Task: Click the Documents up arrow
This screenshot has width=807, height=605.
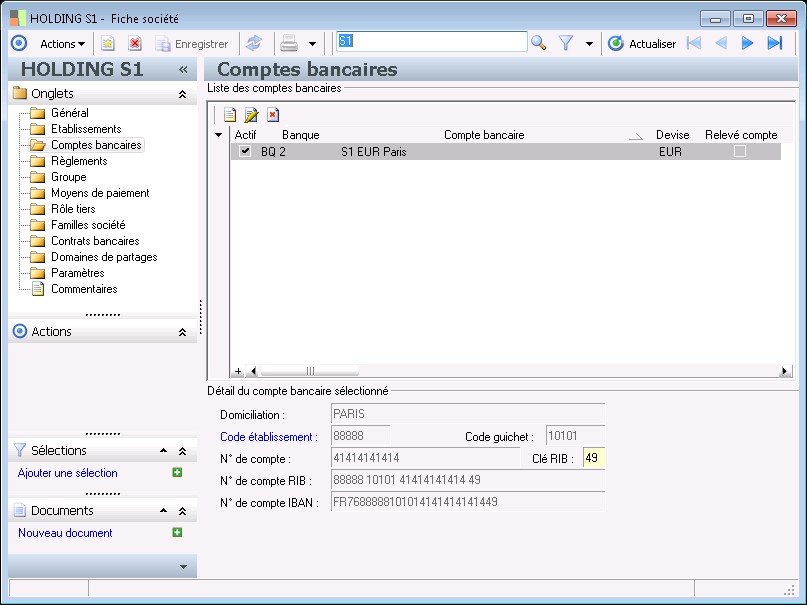Action: [163, 511]
